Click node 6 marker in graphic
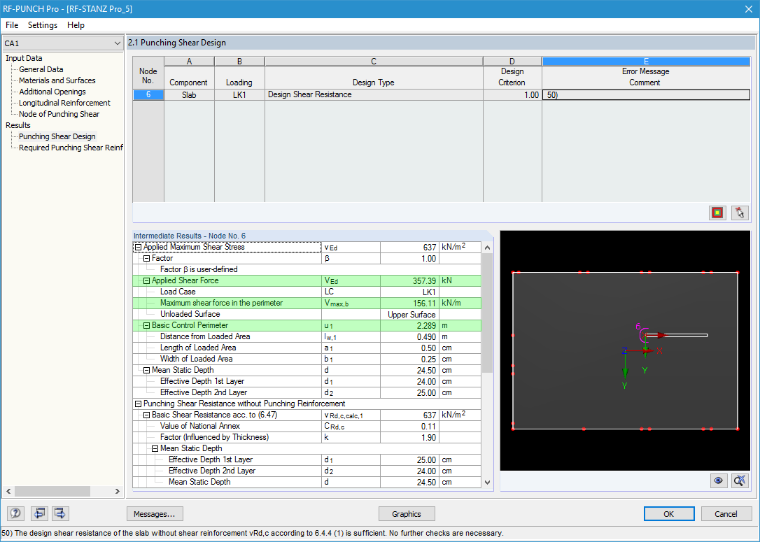 point(645,335)
